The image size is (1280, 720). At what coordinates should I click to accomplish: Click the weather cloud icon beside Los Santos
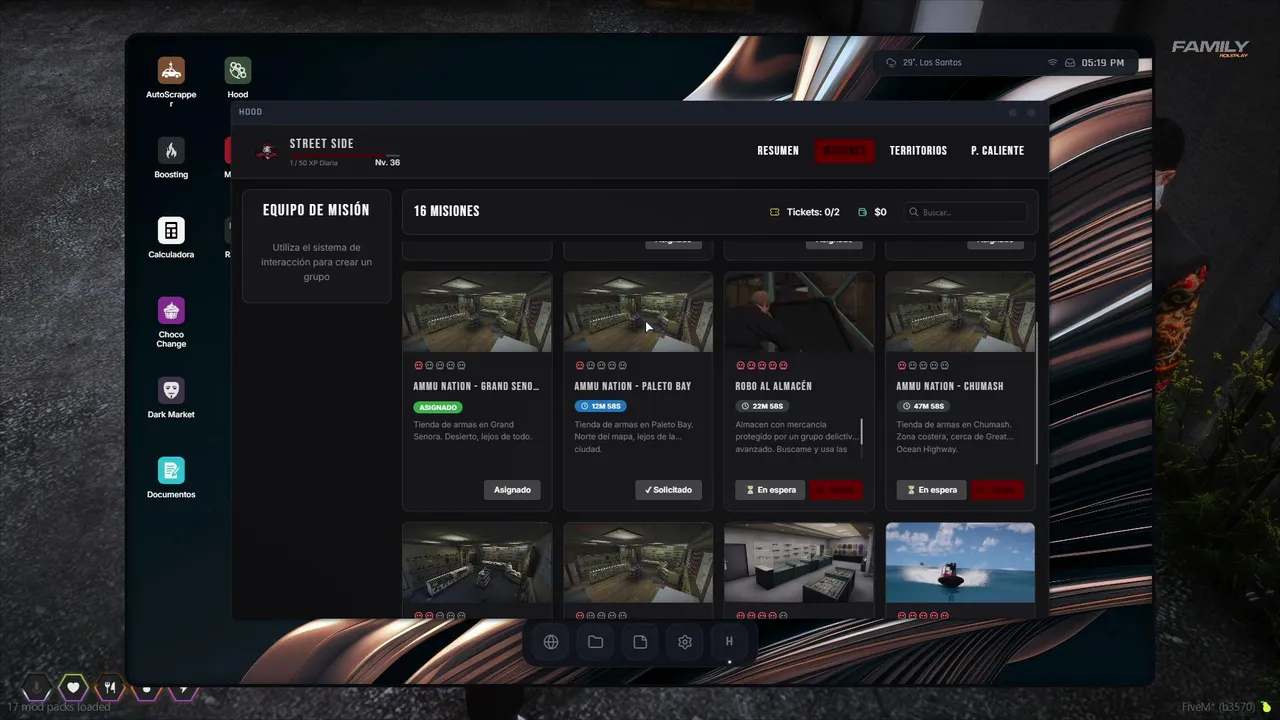891,62
